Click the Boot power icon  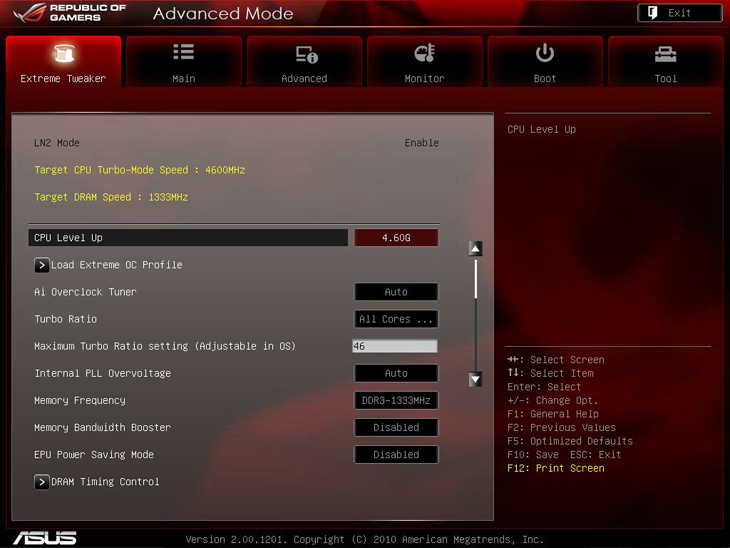click(x=545, y=53)
